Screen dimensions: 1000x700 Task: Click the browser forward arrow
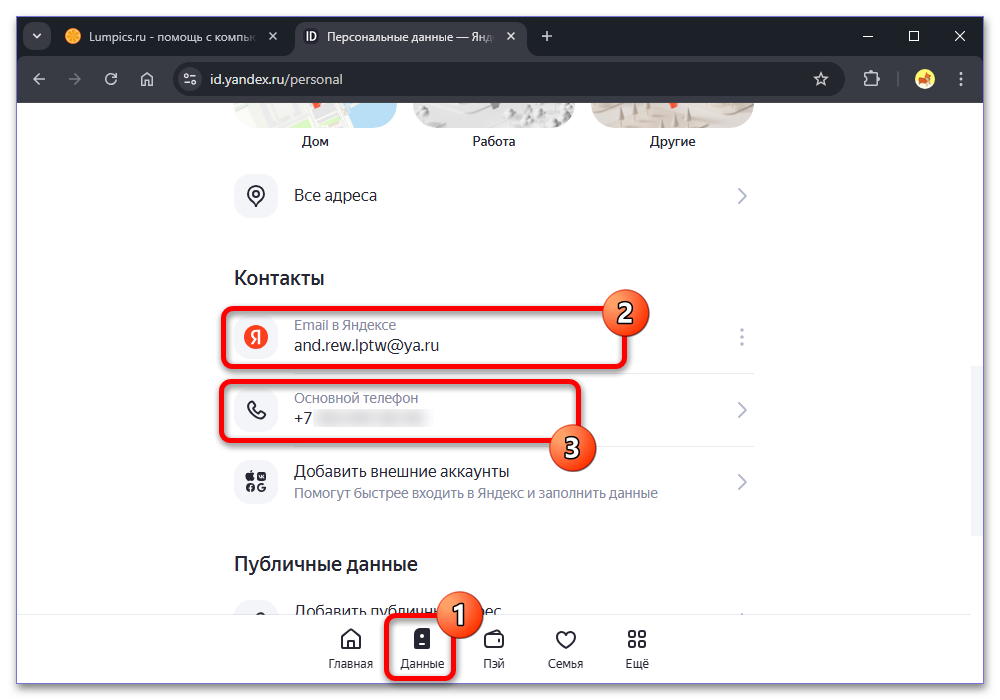click(75, 79)
